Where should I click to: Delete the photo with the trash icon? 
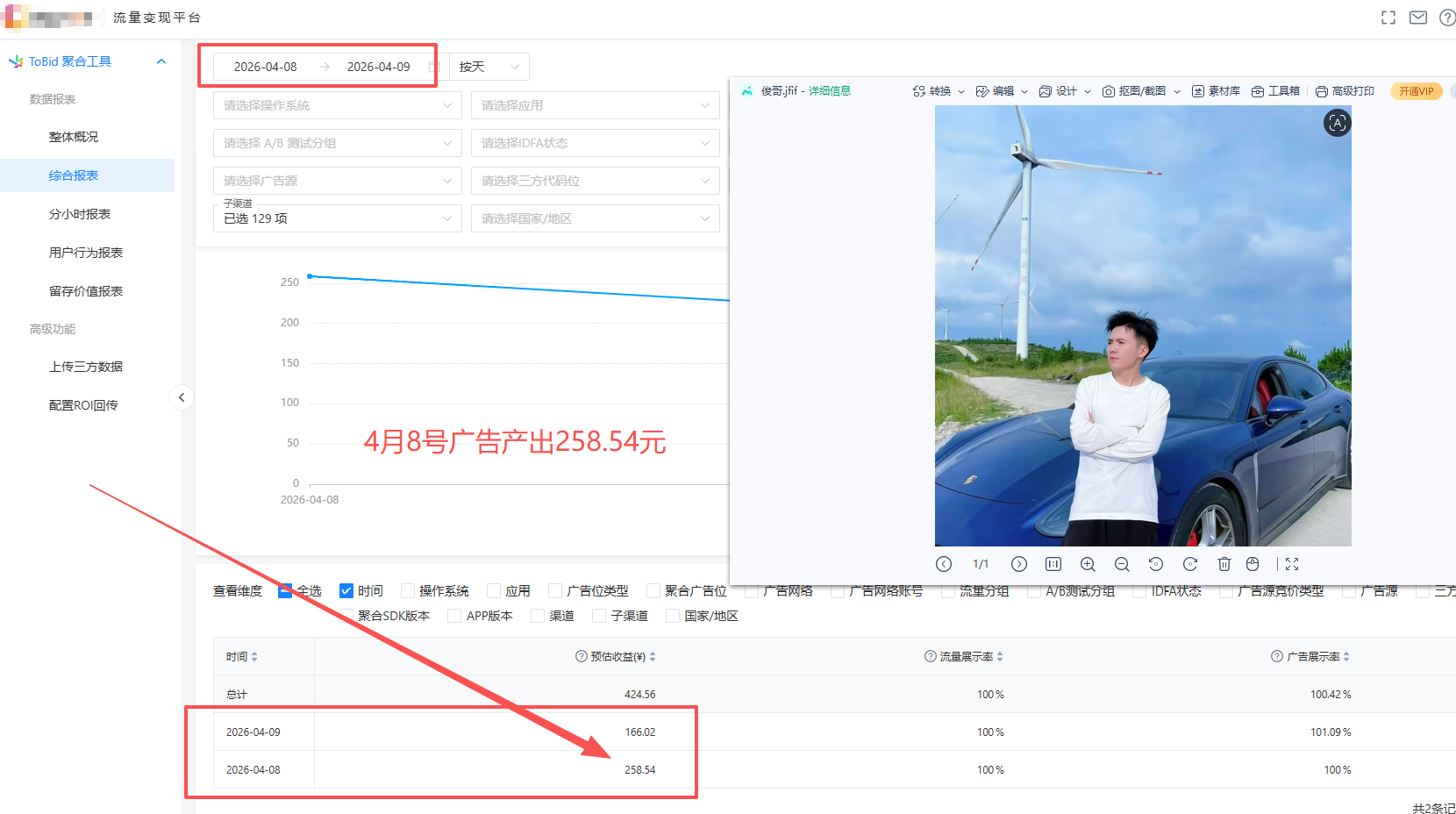coord(1224,565)
